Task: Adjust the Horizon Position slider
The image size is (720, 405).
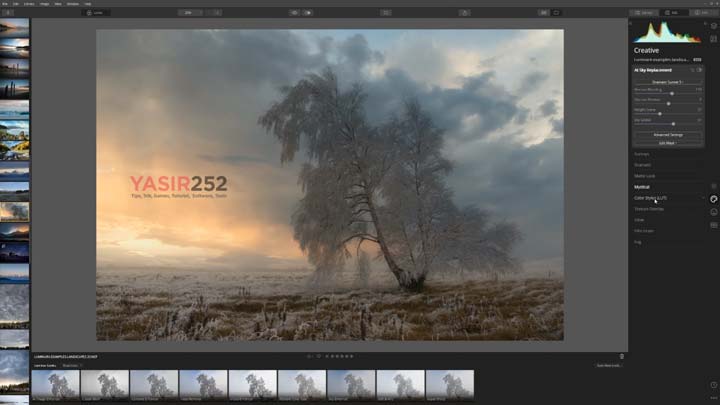Action: 668,102
